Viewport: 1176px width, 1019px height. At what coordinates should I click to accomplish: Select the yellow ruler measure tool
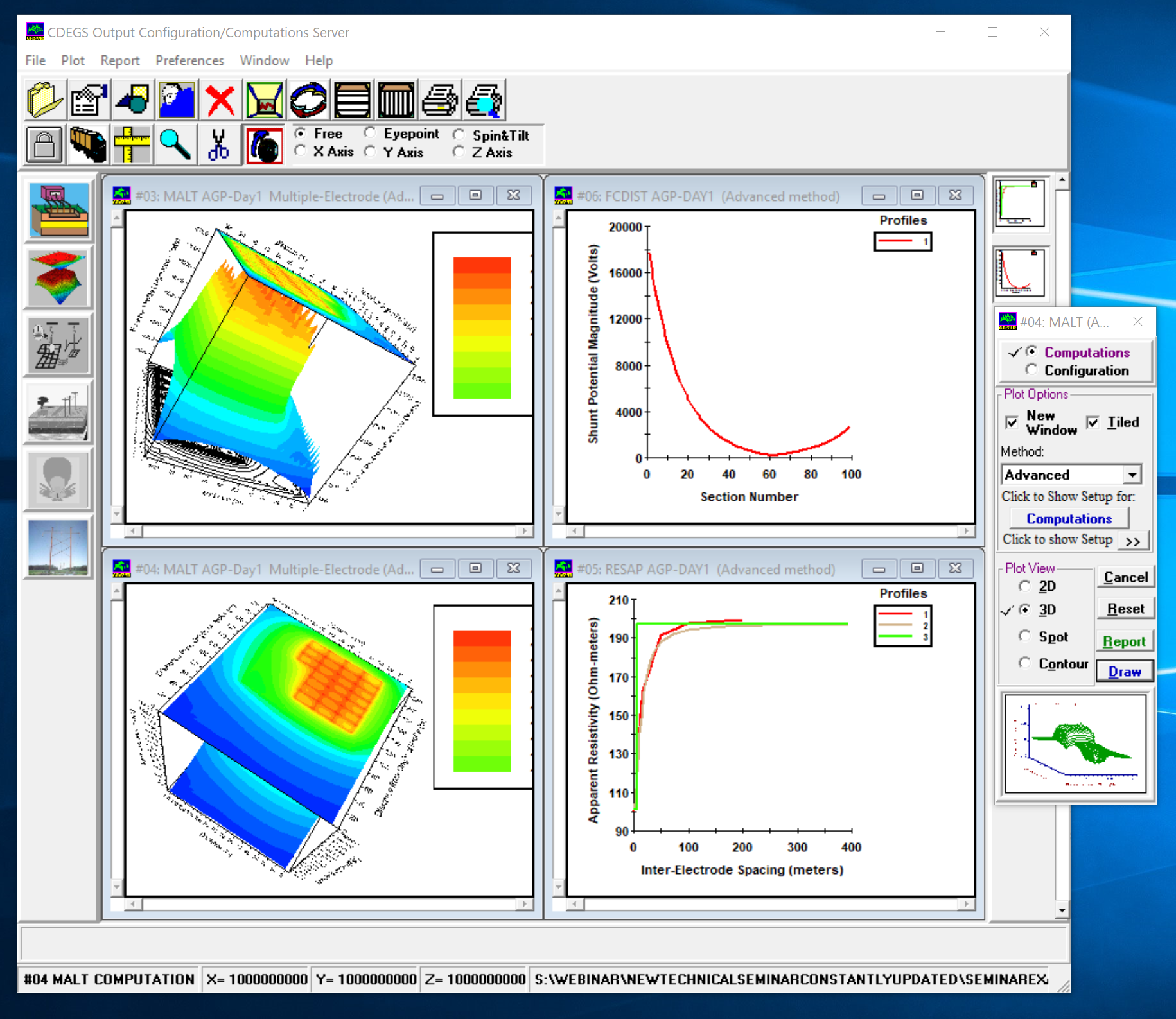pyautogui.click(x=132, y=144)
